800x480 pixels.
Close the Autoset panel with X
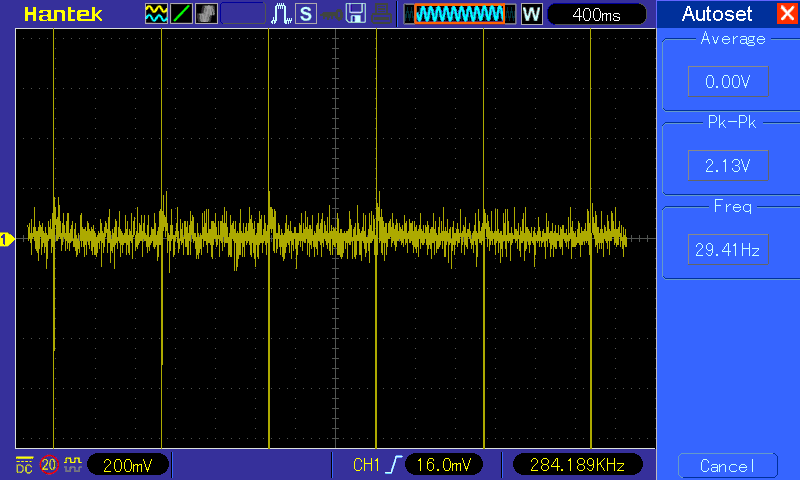pyautogui.click(x=787, y=13)
